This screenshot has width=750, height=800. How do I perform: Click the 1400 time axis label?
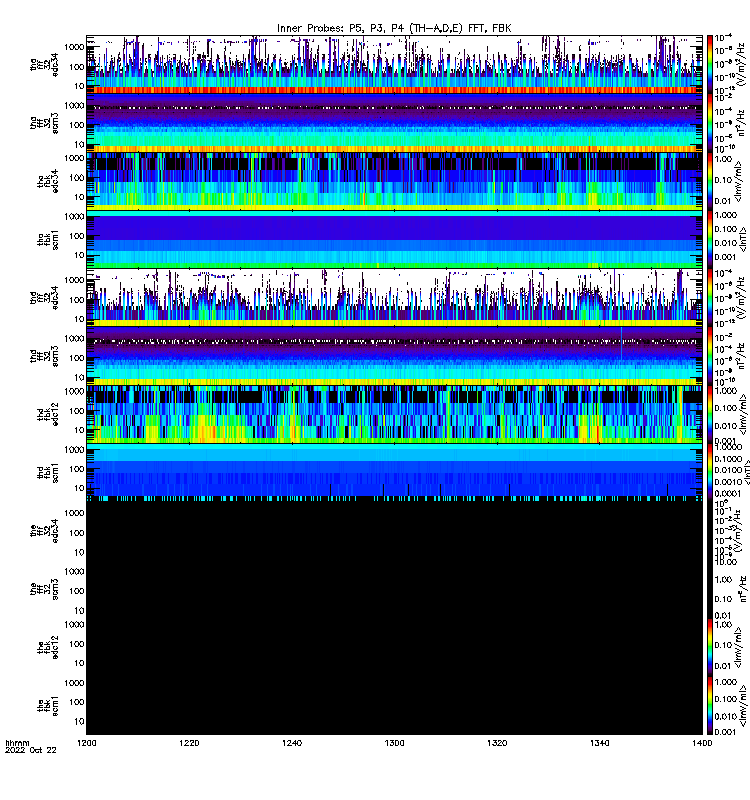pos(702,743)
